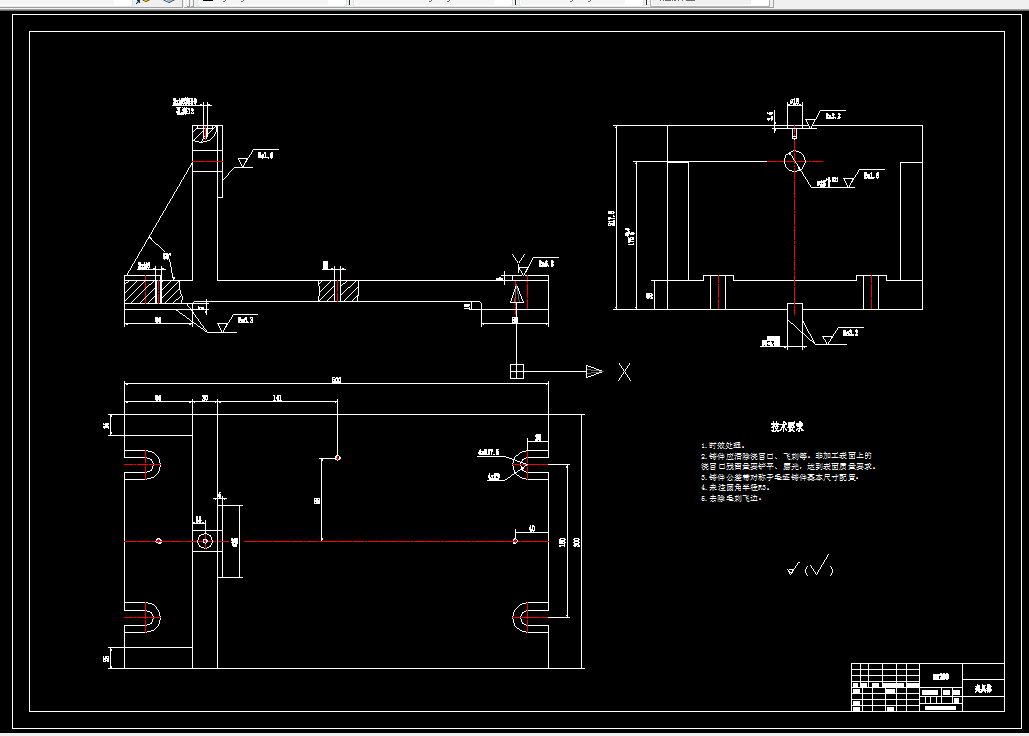Viewport: 1029px width, 736px height.
Task: Select the UCS origin square marker
Action: [517, 371]
